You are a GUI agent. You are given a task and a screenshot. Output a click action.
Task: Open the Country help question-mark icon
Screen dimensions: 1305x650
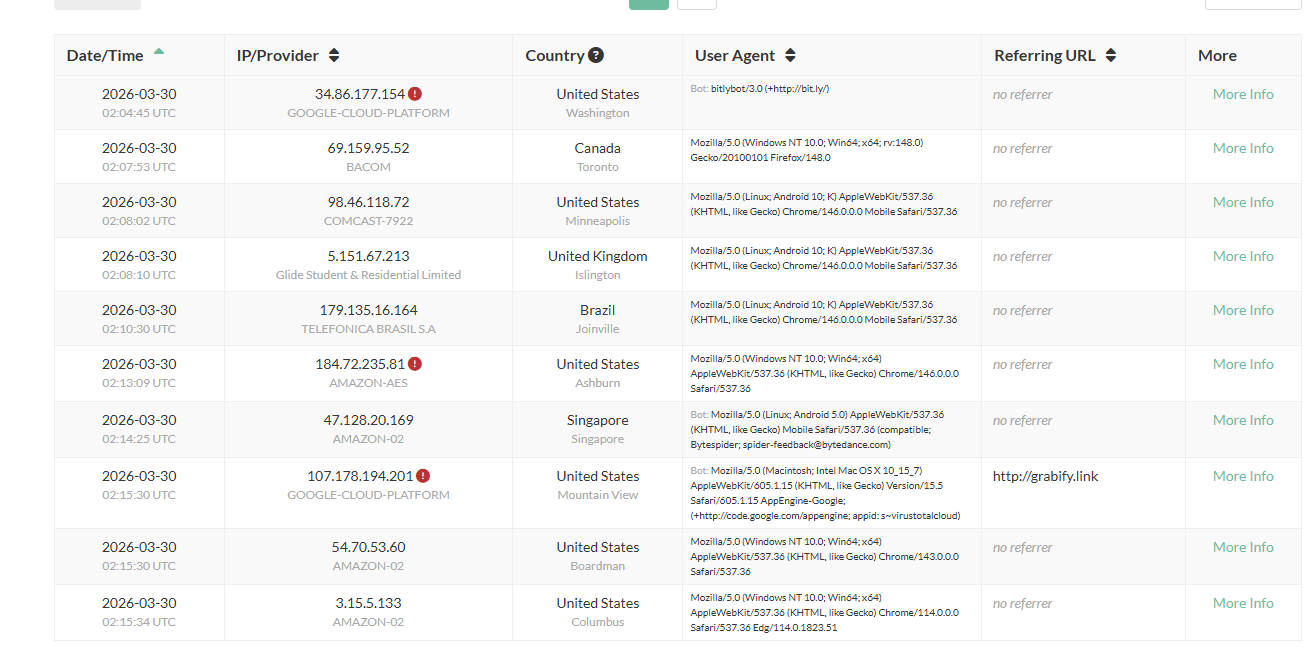tap(596, 56)
